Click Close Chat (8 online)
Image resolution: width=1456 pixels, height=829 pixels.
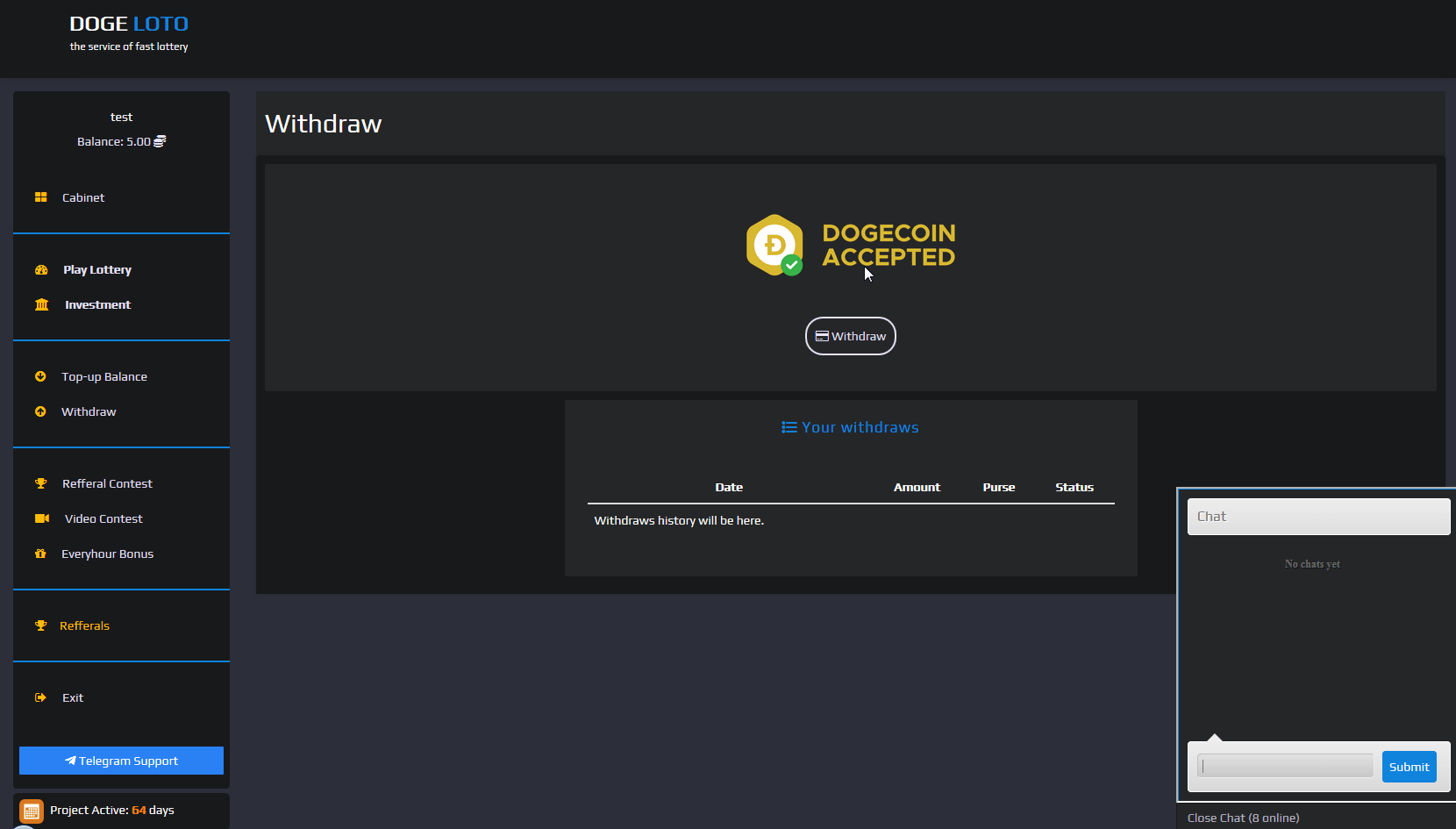click(1243, 818)
